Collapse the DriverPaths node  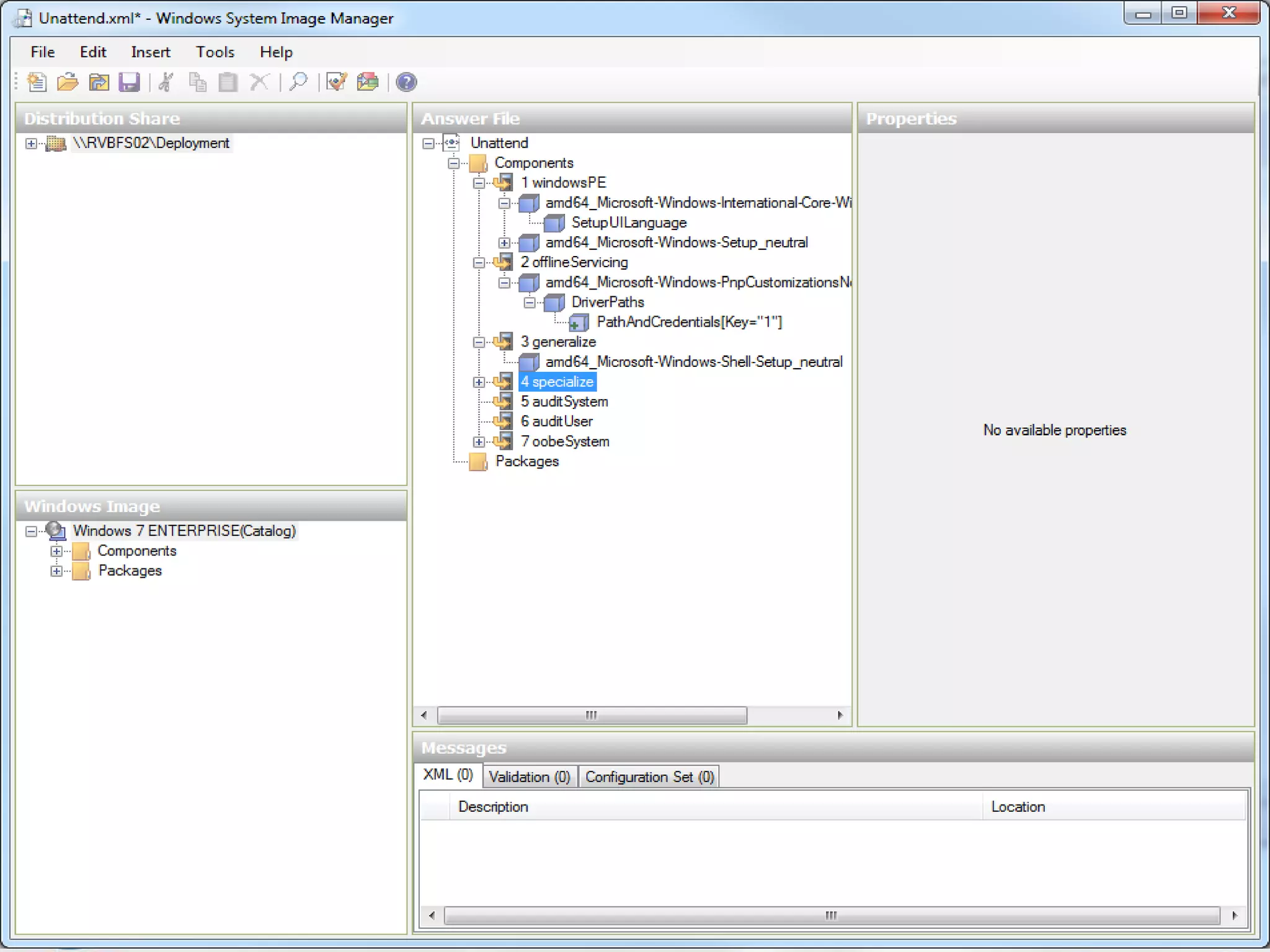click(x=530, y=303)
